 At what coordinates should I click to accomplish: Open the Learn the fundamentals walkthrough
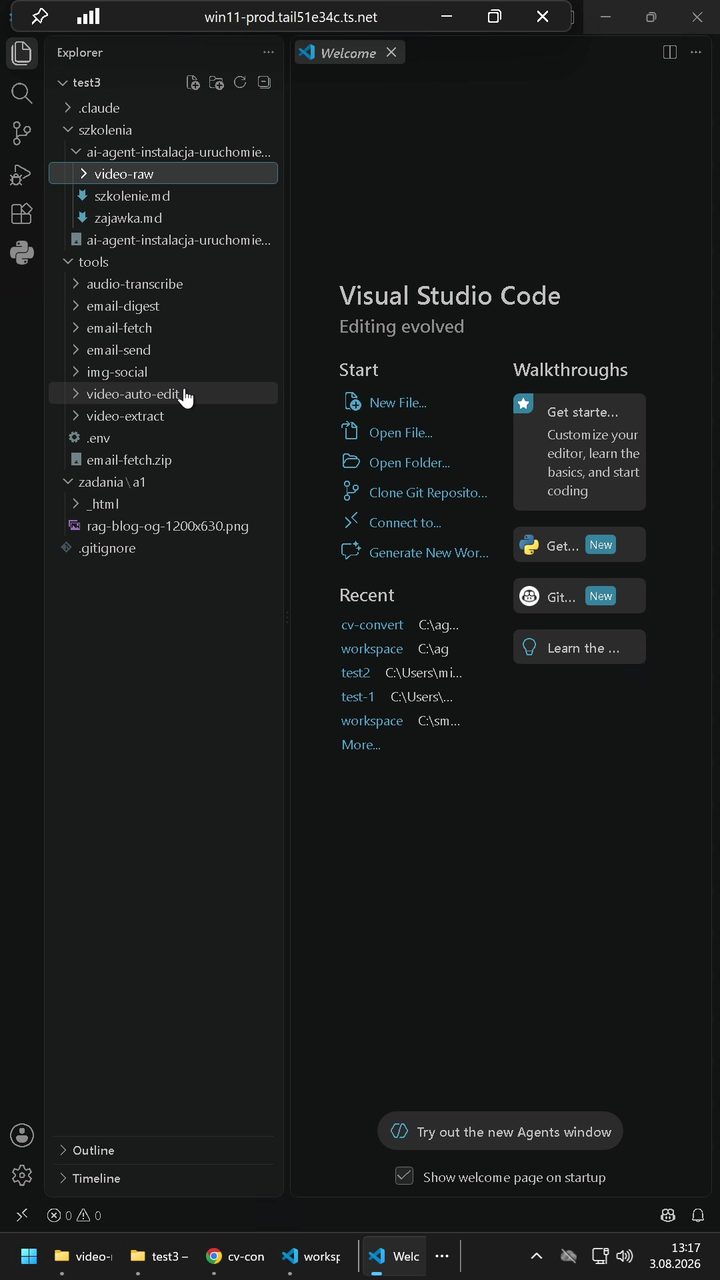(x=579, y=647)
